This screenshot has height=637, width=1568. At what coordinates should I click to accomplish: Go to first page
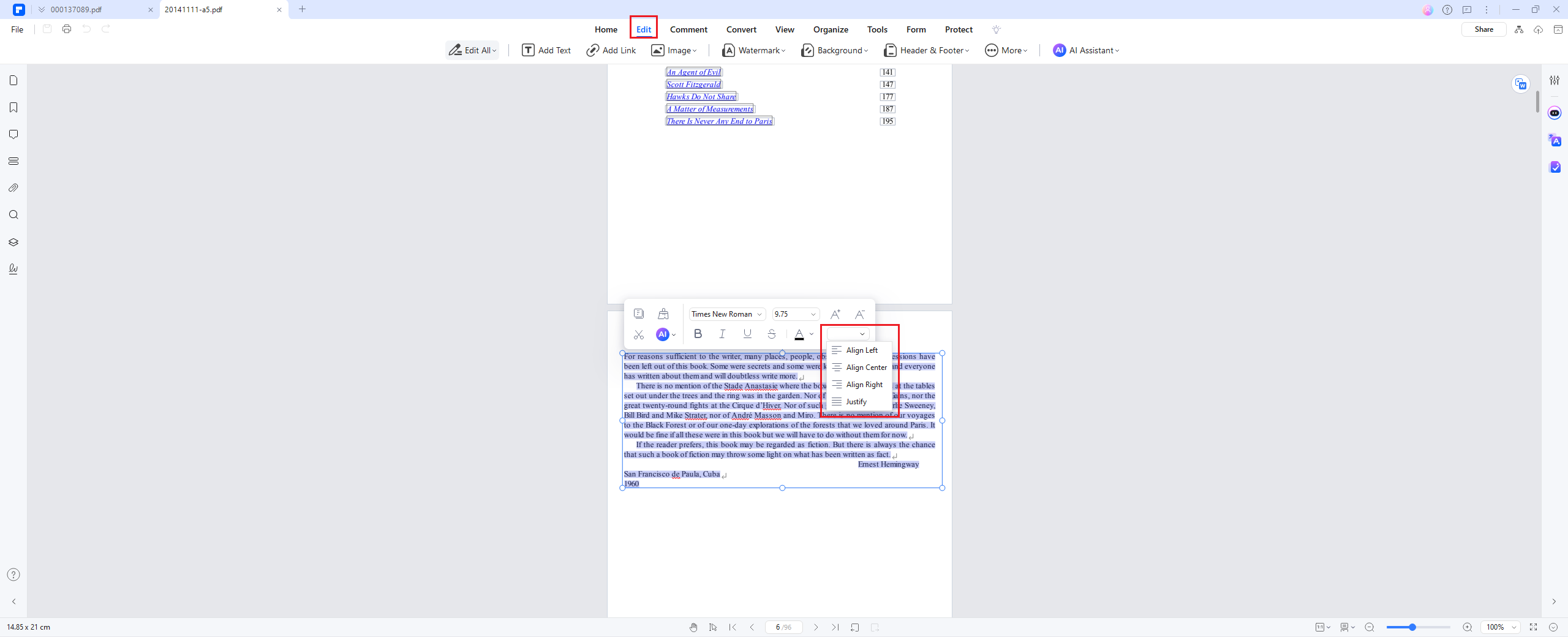coord(733,627)
